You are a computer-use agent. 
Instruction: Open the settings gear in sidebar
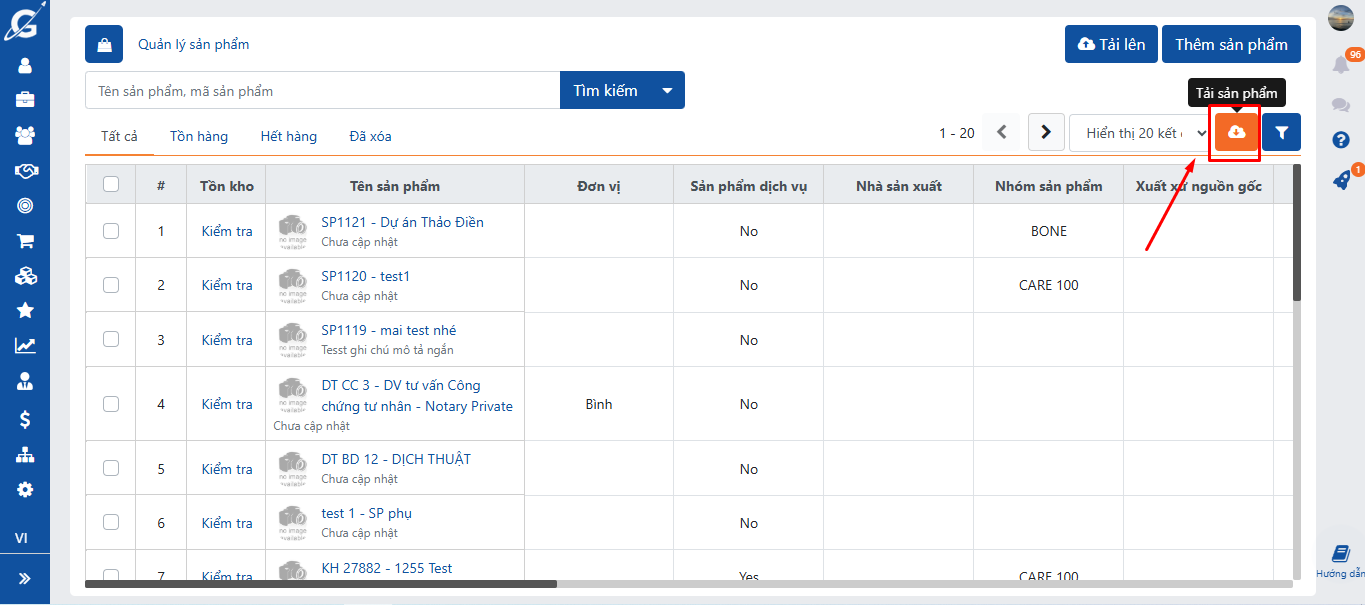tap(25, 490)
